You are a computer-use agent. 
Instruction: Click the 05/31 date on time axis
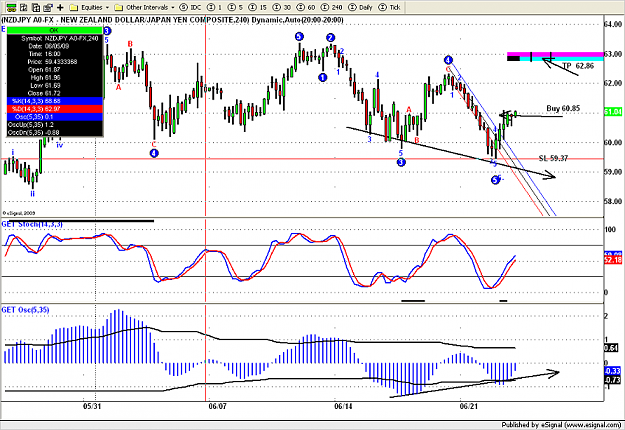pyautogui.click(x=92, y=406)
